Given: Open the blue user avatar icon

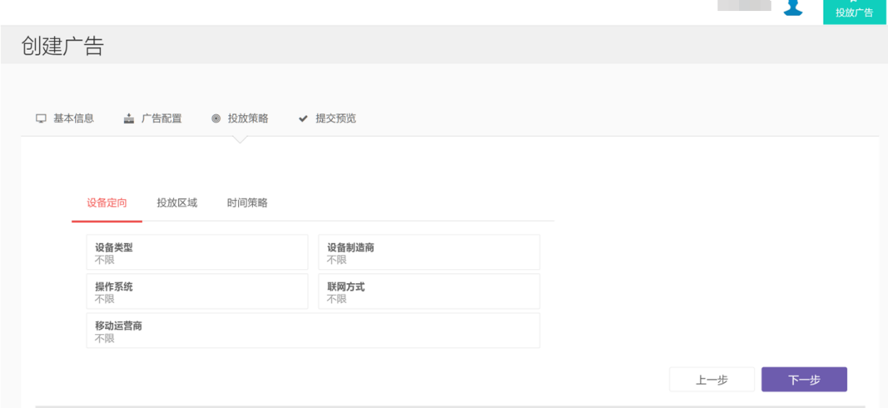Looking at the screenshot, I should pos(793,7).
